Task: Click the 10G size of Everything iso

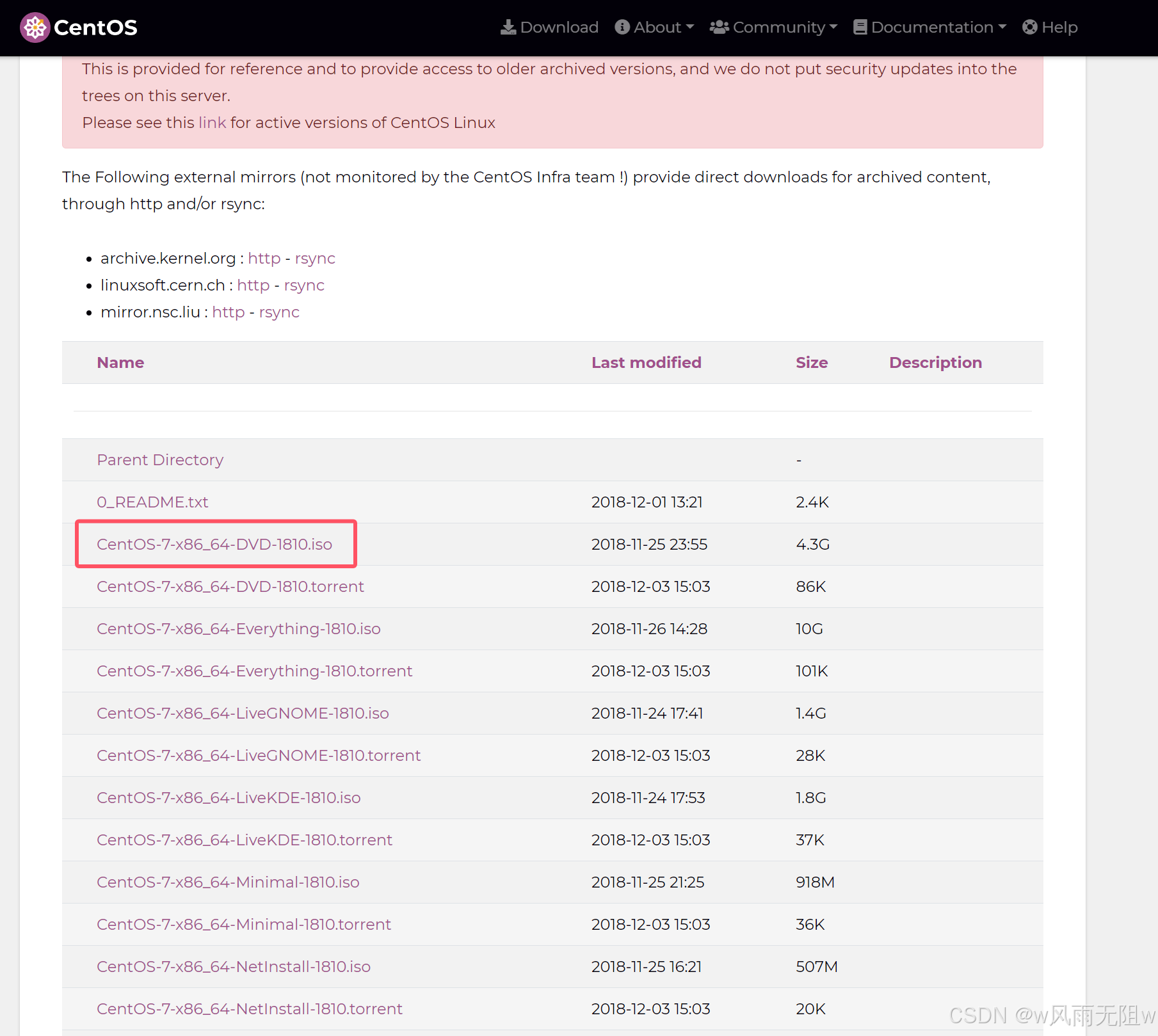Action: [809, 628]
